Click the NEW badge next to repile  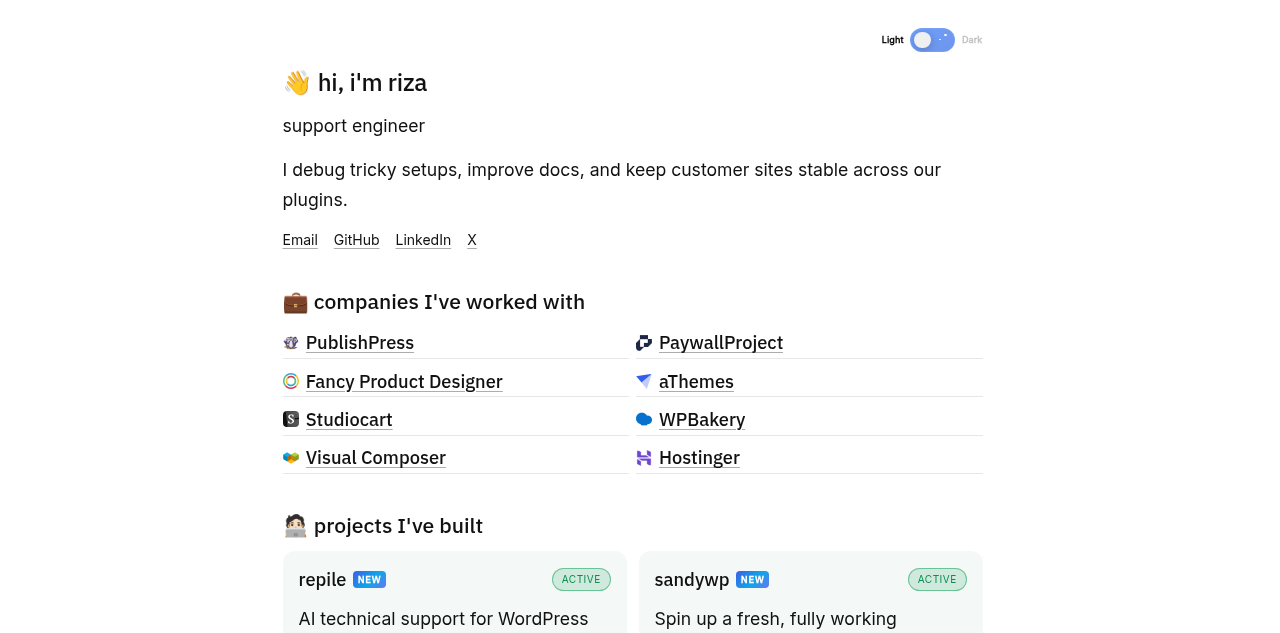coord(369,580)
